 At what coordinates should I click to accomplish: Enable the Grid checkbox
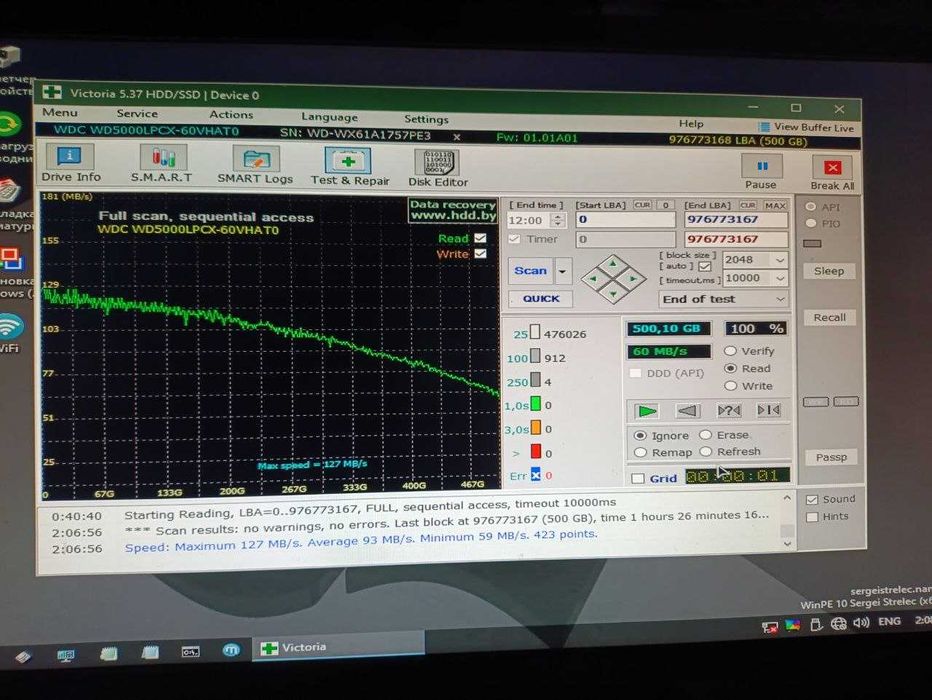click(638, 478)
